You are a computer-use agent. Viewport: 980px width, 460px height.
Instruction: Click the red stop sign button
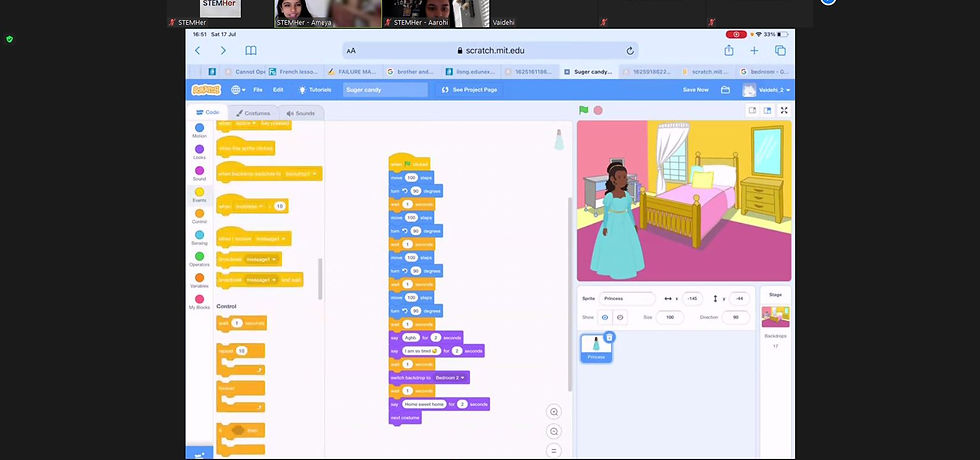(598, 110)
